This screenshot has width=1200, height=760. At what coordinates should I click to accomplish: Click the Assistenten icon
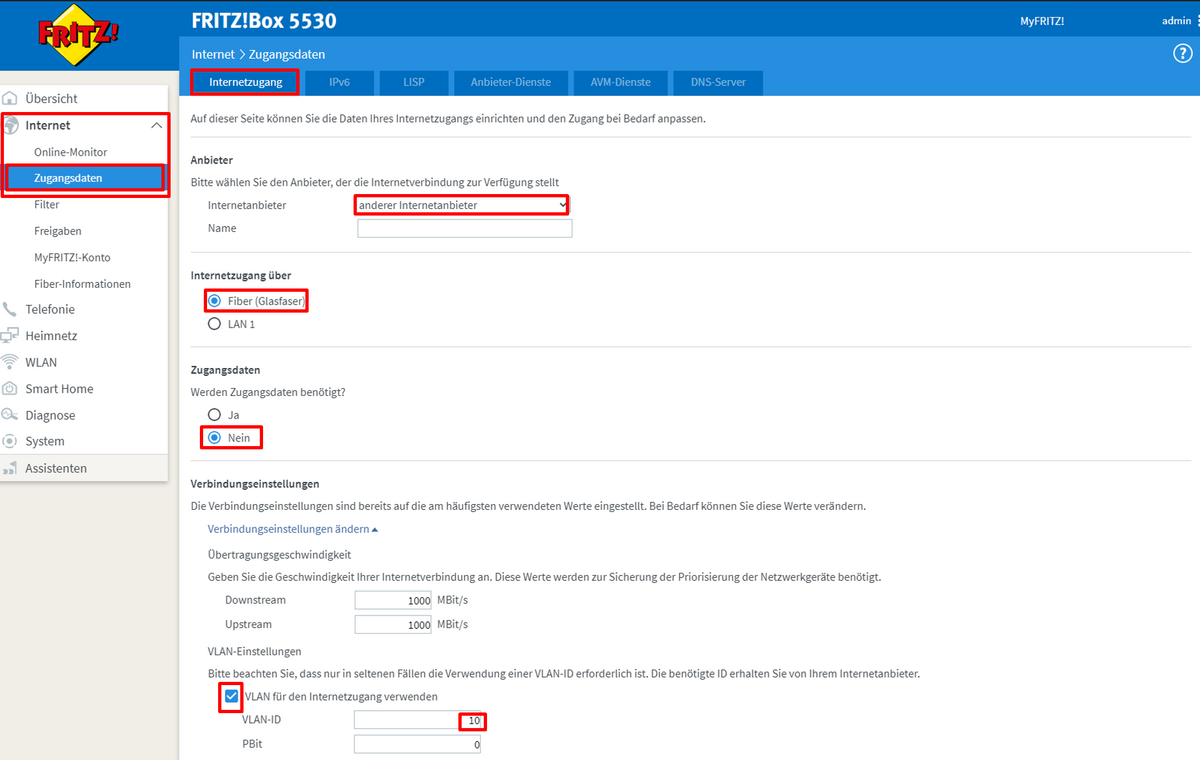click(x=10, y=468)
